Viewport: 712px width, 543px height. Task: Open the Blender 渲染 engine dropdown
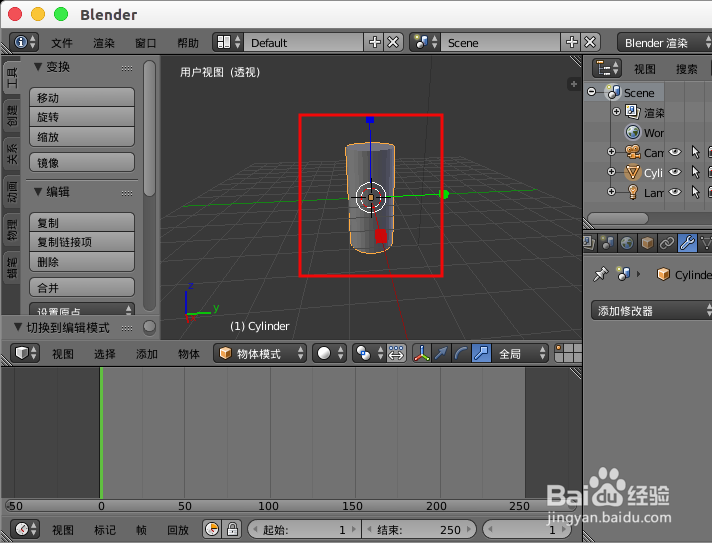[664, 43]
